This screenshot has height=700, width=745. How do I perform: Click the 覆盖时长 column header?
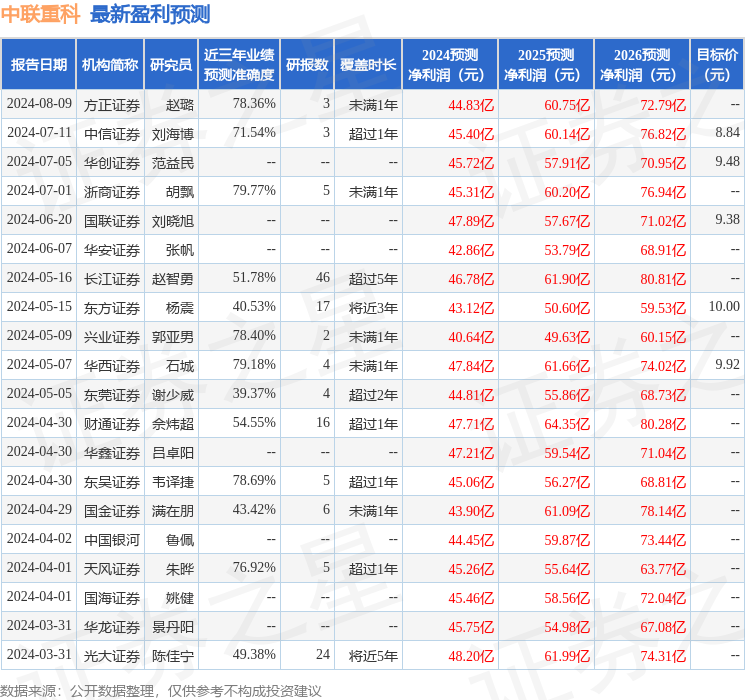click(368, 65)
